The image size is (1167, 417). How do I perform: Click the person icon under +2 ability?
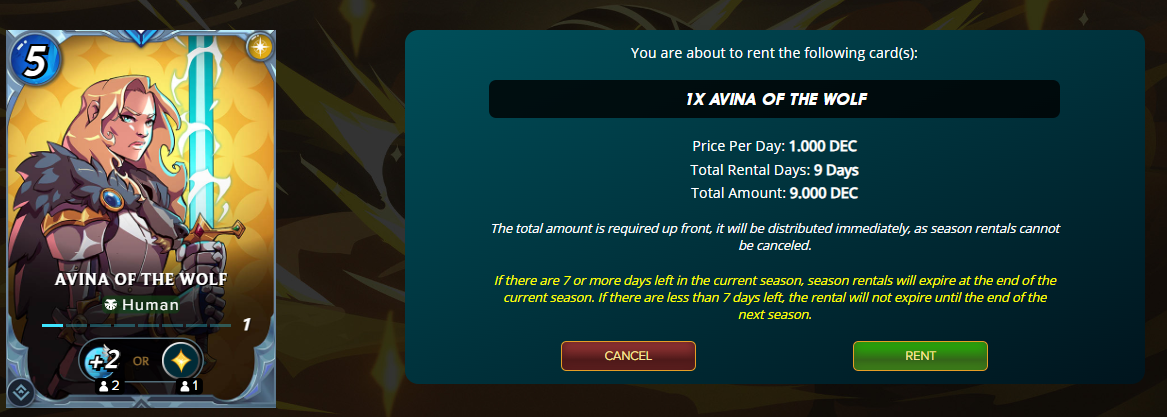(101, 385)
